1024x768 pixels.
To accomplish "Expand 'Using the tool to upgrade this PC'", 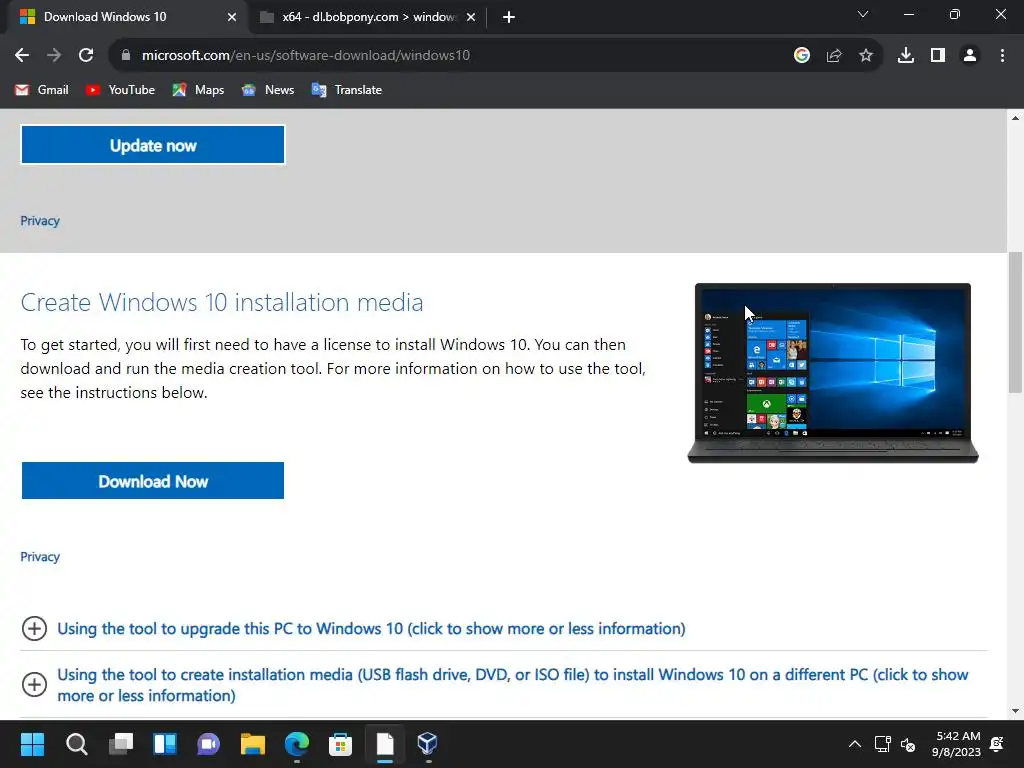I will pos(371,628).
